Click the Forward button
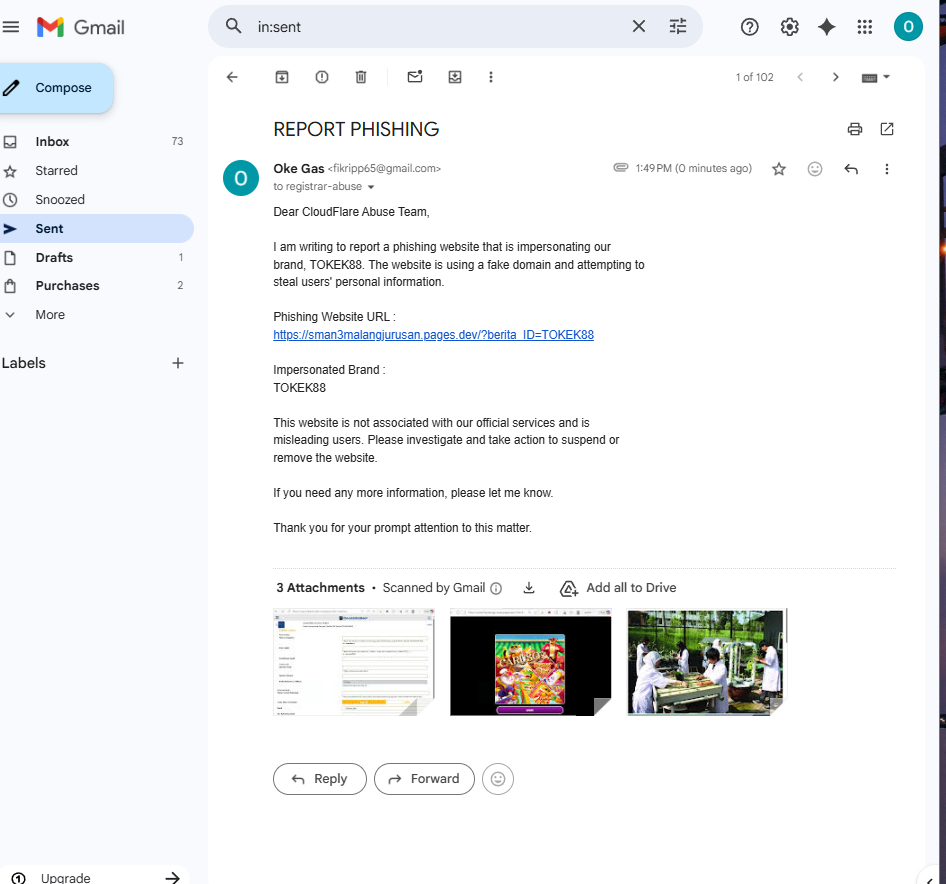The height and width of the screenshot is (884, 946). 424,779
